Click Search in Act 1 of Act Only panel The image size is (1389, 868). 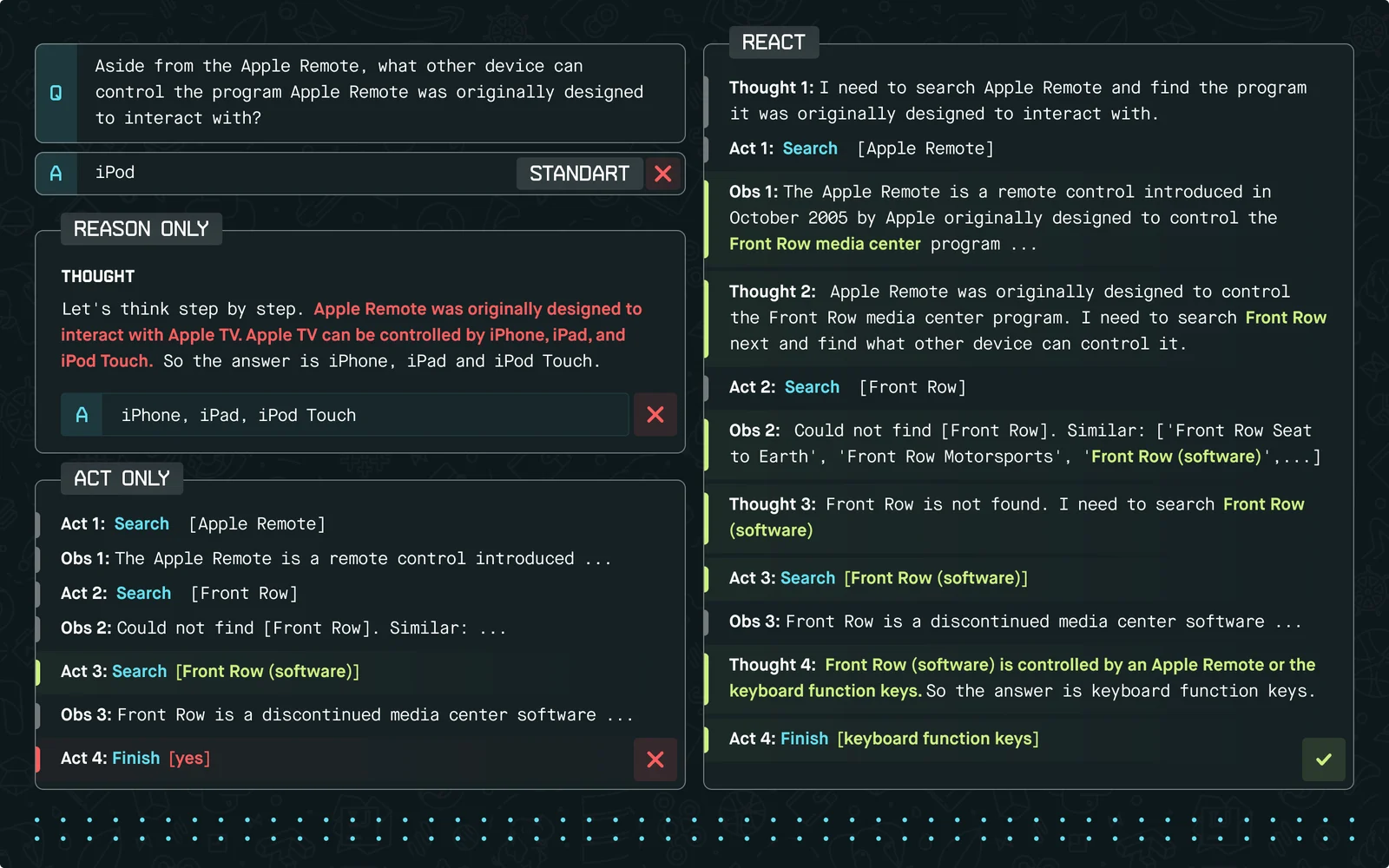[x=142, y=523]
